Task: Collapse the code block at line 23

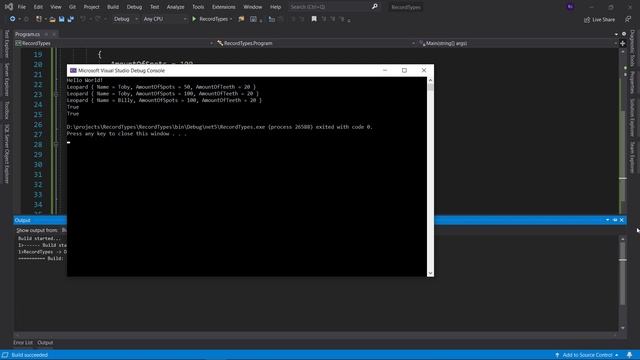Action: point(56,94)
